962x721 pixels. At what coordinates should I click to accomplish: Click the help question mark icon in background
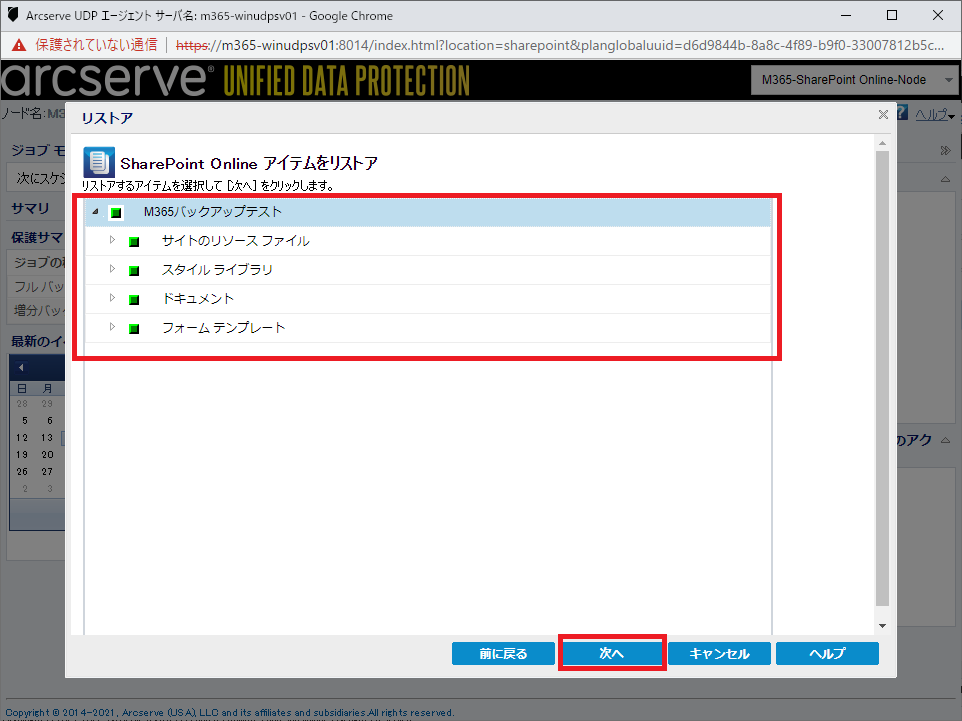point(902,112)
